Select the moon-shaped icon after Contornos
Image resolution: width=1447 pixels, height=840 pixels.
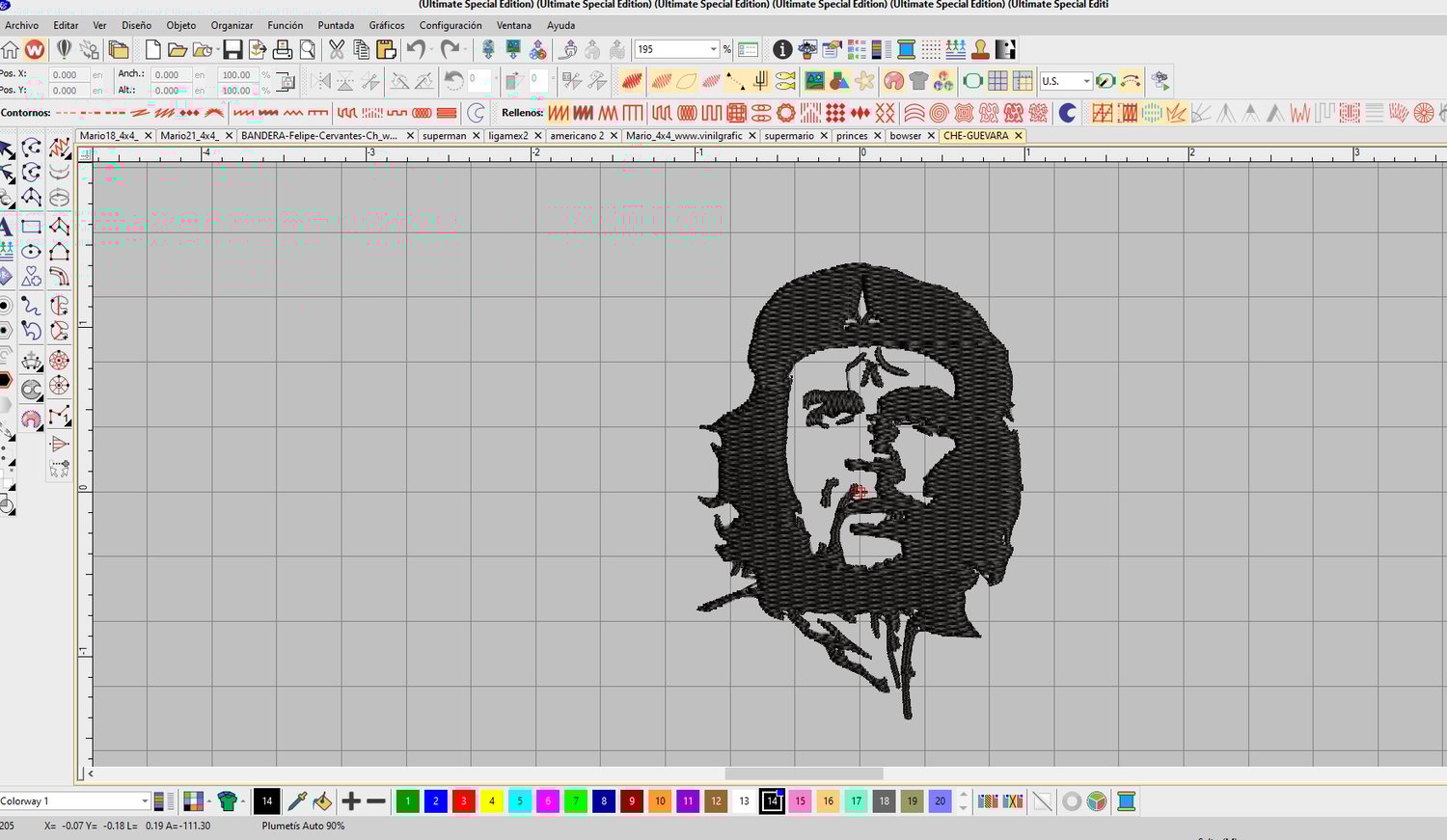coord(476,113)
